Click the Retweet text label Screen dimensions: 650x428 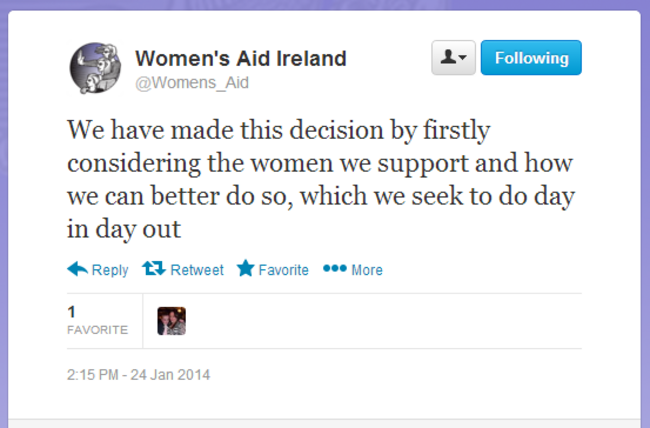197,270
